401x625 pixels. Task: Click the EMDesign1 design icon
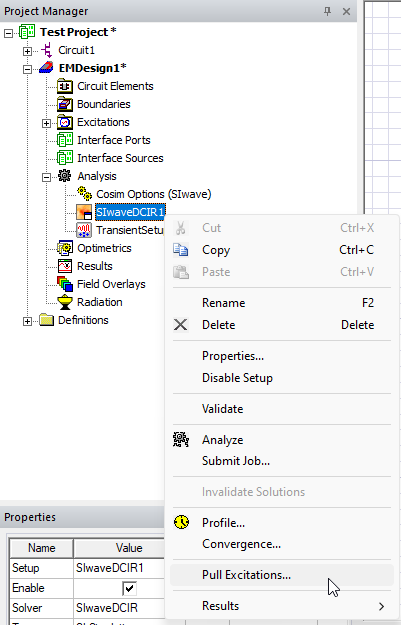coord(46,68)
